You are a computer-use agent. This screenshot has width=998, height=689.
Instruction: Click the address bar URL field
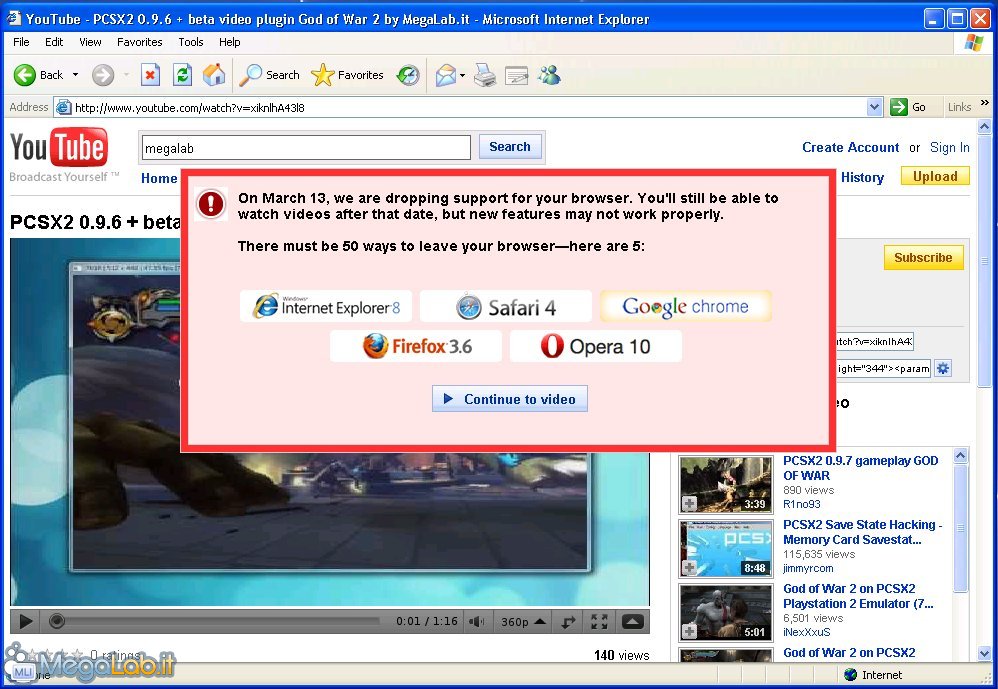468,108
